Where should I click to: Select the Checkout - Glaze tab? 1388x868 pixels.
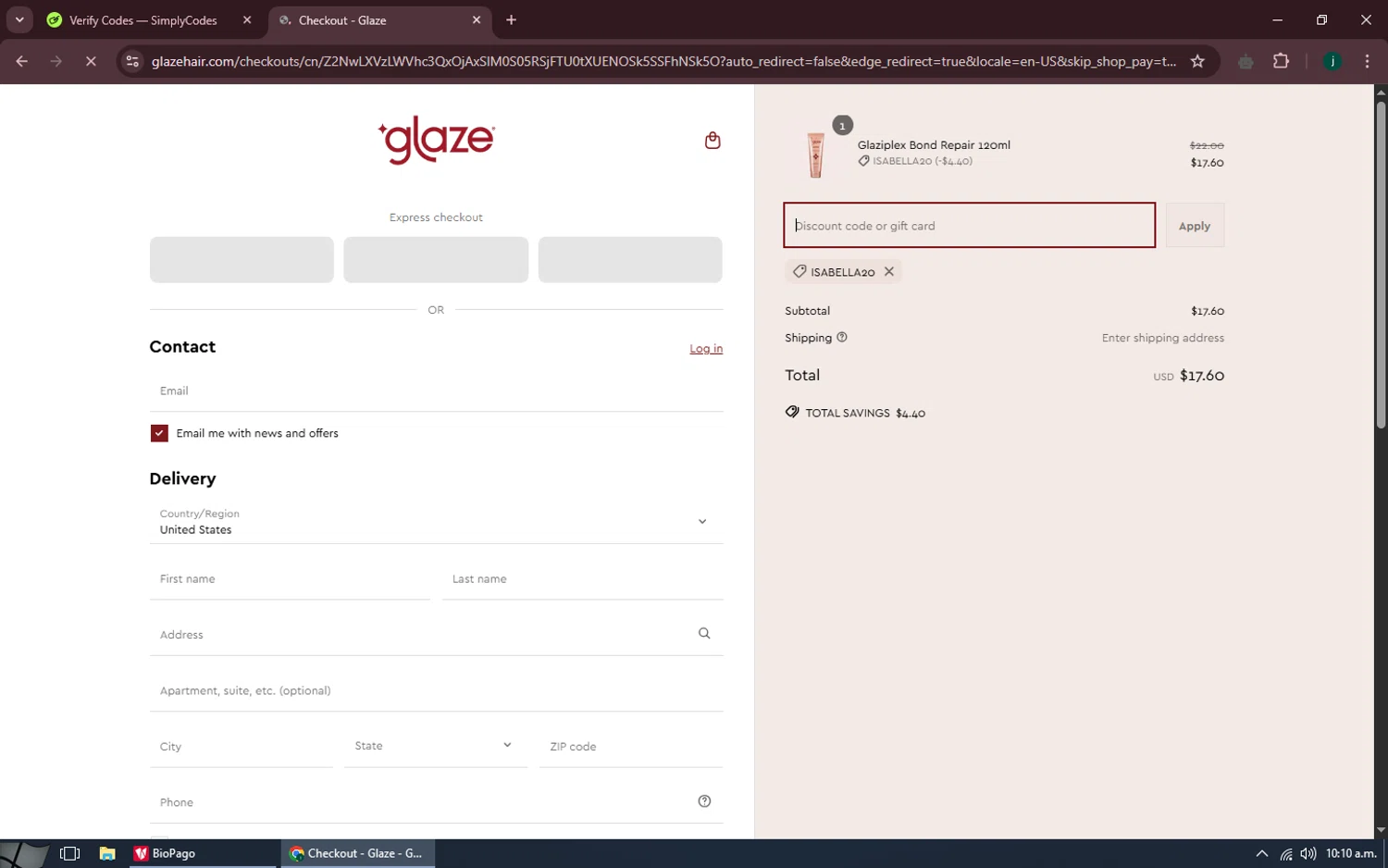click(379, 20)
